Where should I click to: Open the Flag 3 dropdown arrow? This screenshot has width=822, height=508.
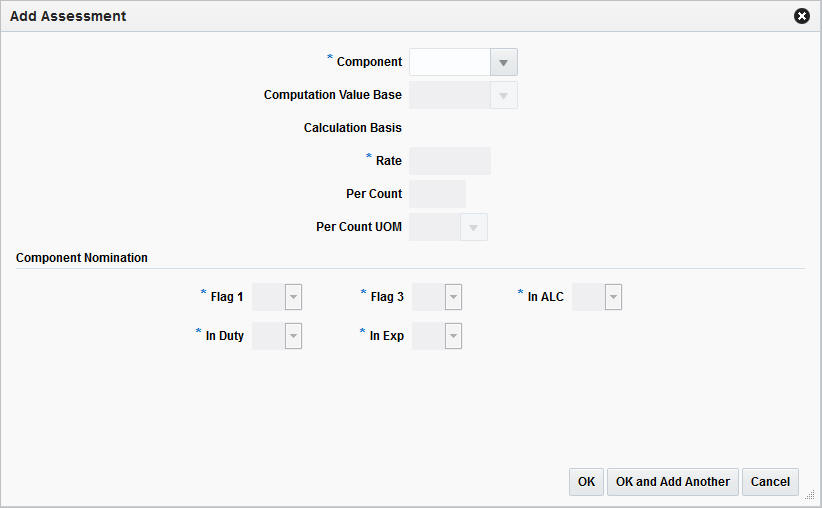click(453, 297)
